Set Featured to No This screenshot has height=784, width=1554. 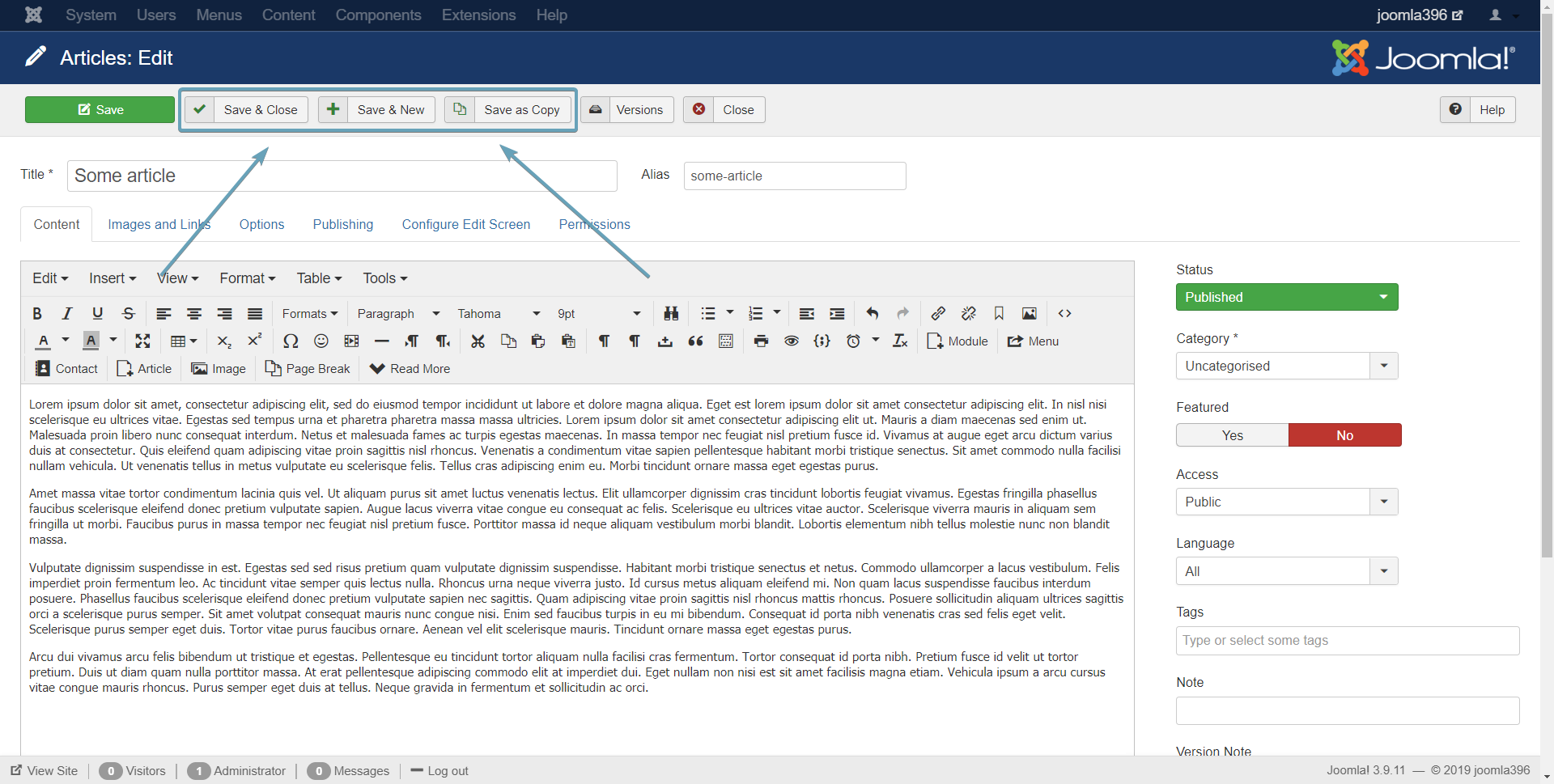[x=1344, y=435]
